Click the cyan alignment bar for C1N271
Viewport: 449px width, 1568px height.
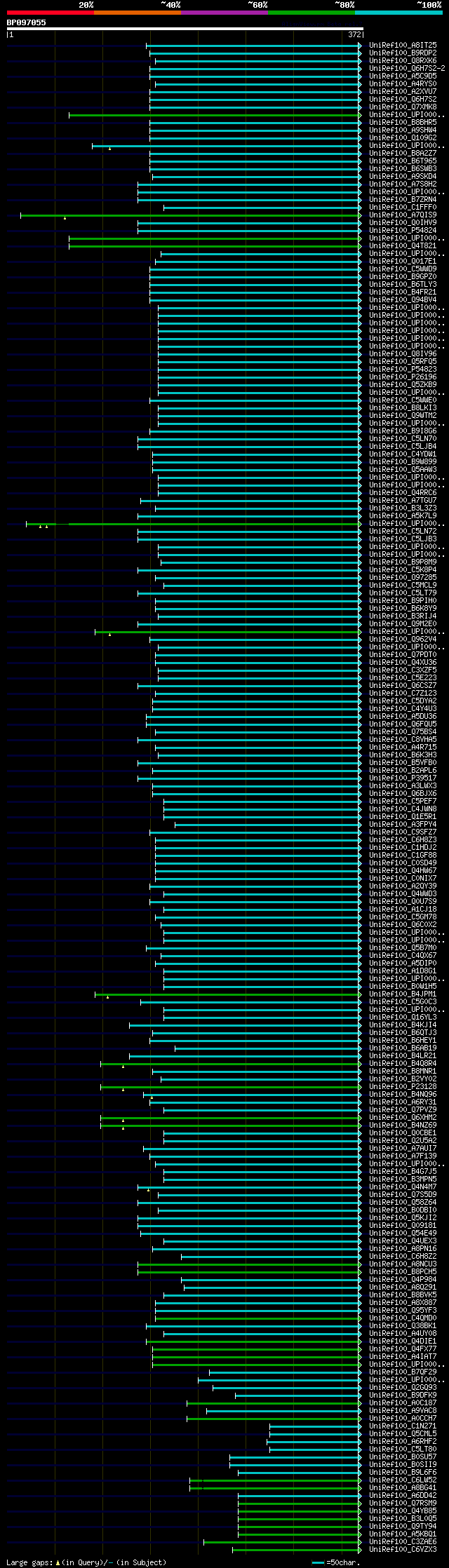[x=315, y=1426]
